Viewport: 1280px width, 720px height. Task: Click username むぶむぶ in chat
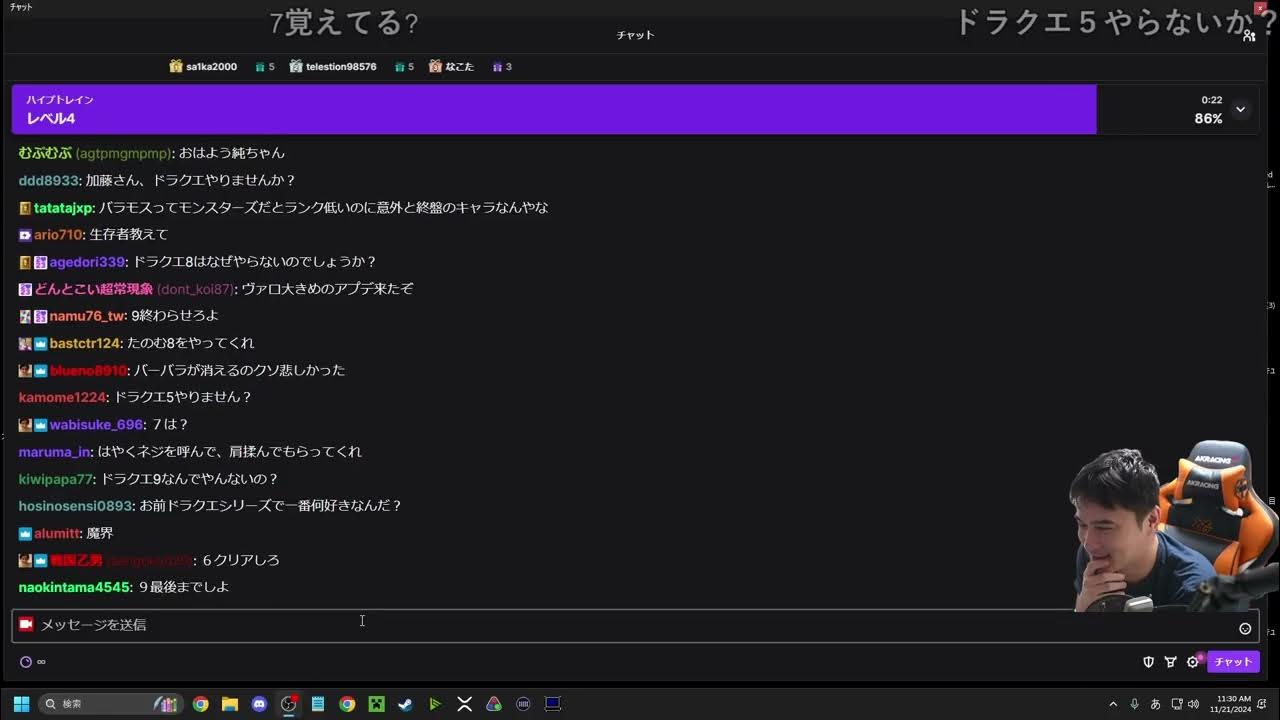click(x=45, y=153)
